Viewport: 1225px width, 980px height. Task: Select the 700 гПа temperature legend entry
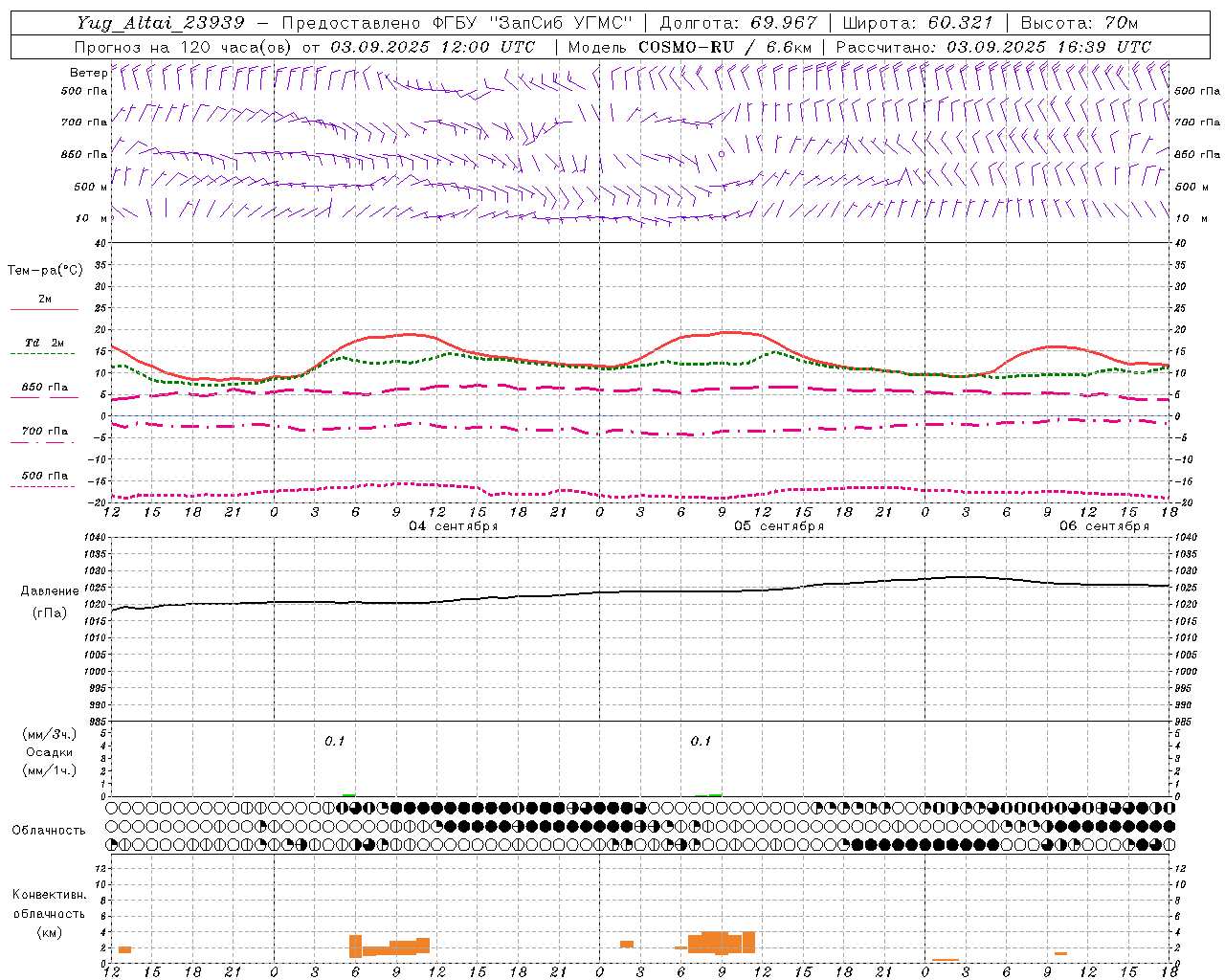tap(44, 432)
